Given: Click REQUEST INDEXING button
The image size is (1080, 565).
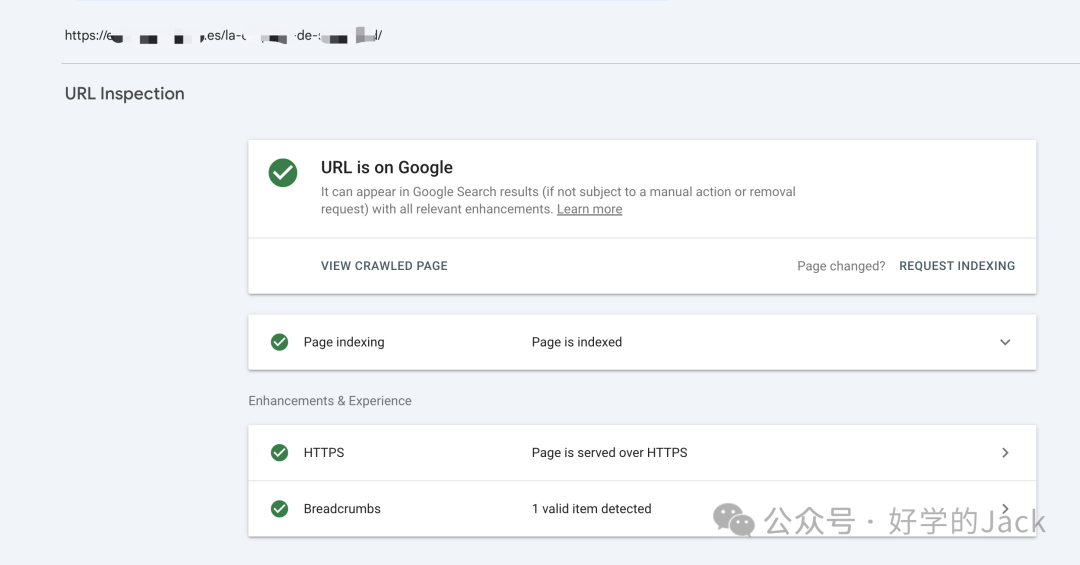Looking at the screenshot, I should 957,266.
